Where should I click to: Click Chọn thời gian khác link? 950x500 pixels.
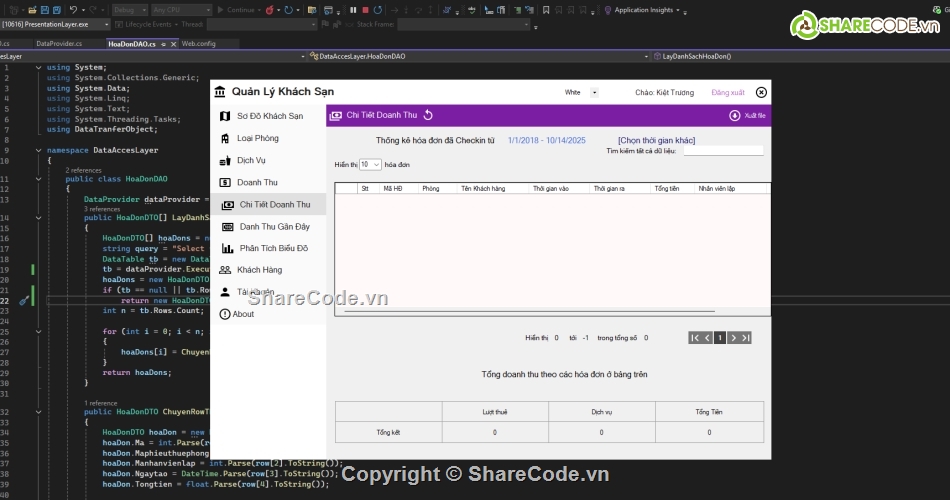[656, 140]
